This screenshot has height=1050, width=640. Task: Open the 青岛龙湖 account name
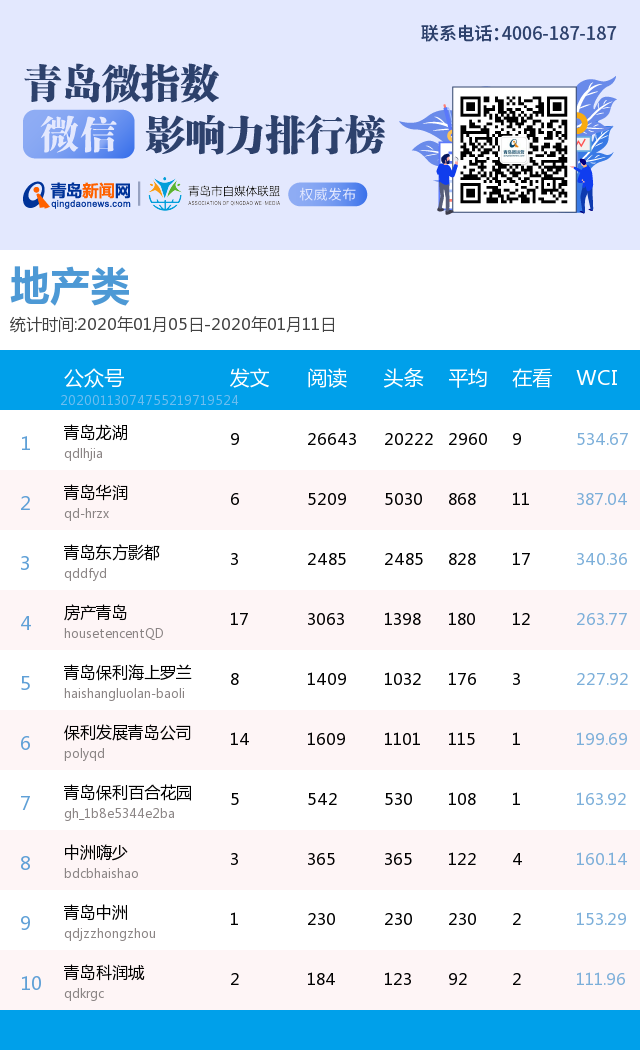pos(96,433)
